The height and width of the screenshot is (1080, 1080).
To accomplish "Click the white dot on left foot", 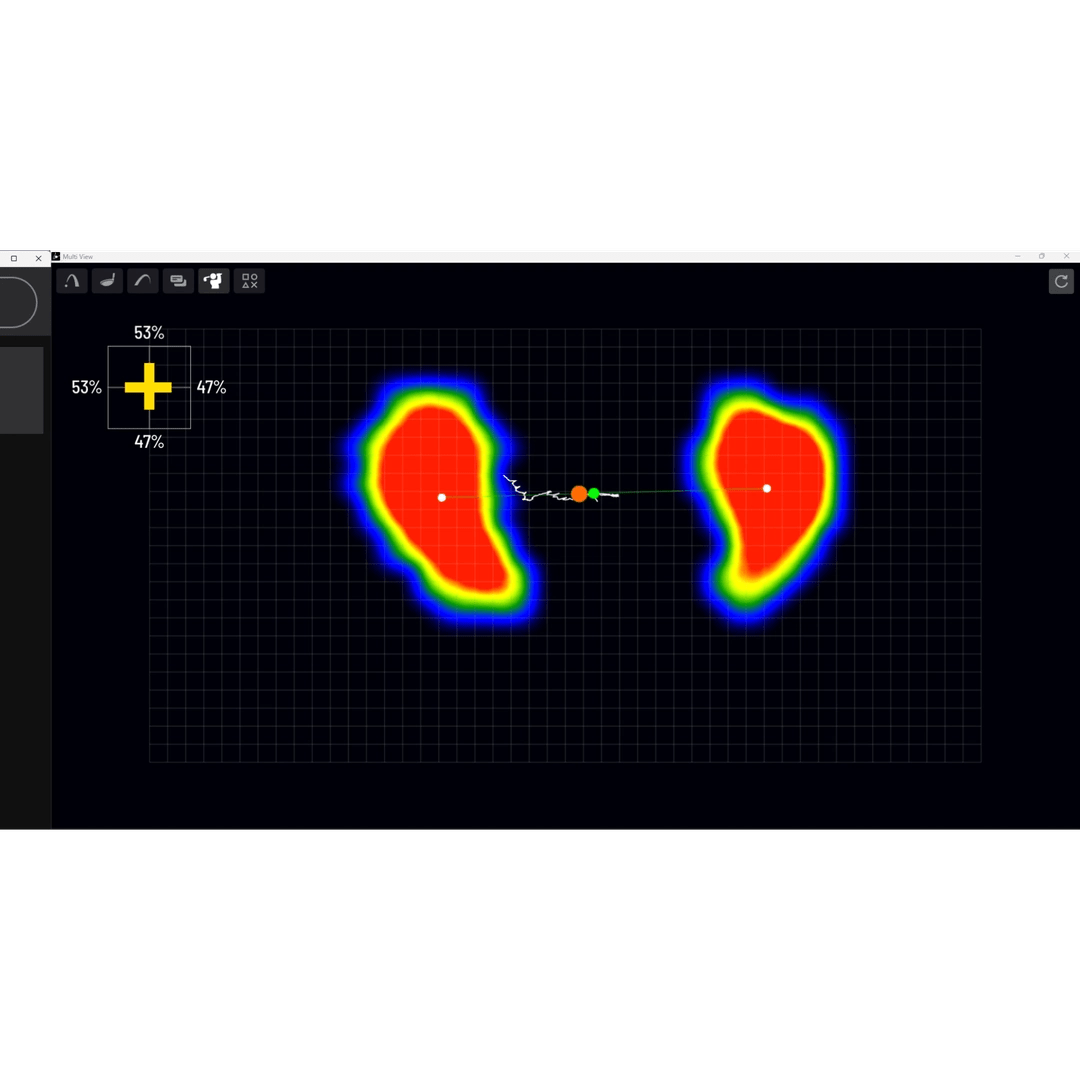I will 442,497.
